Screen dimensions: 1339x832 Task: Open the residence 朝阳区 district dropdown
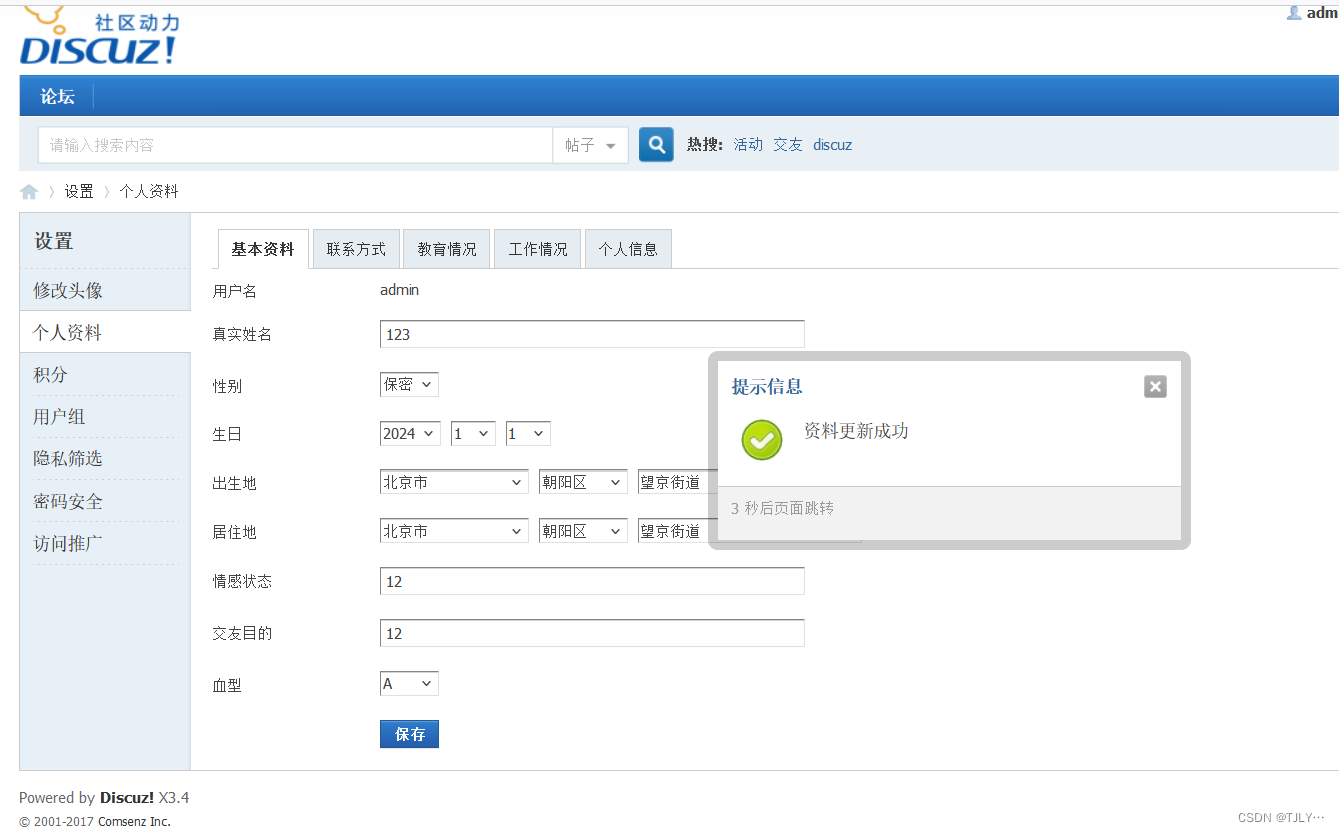[x=582, y=530]
